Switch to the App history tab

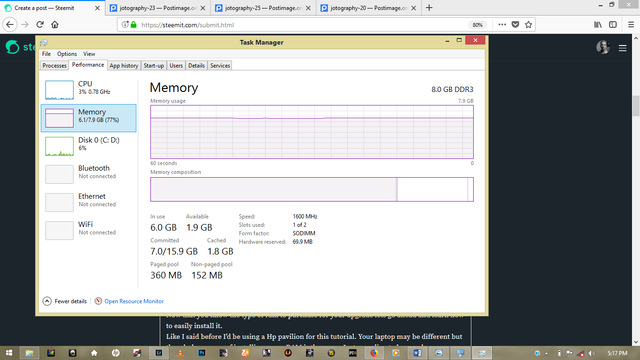pyautogui.click(x=124, y=66)
